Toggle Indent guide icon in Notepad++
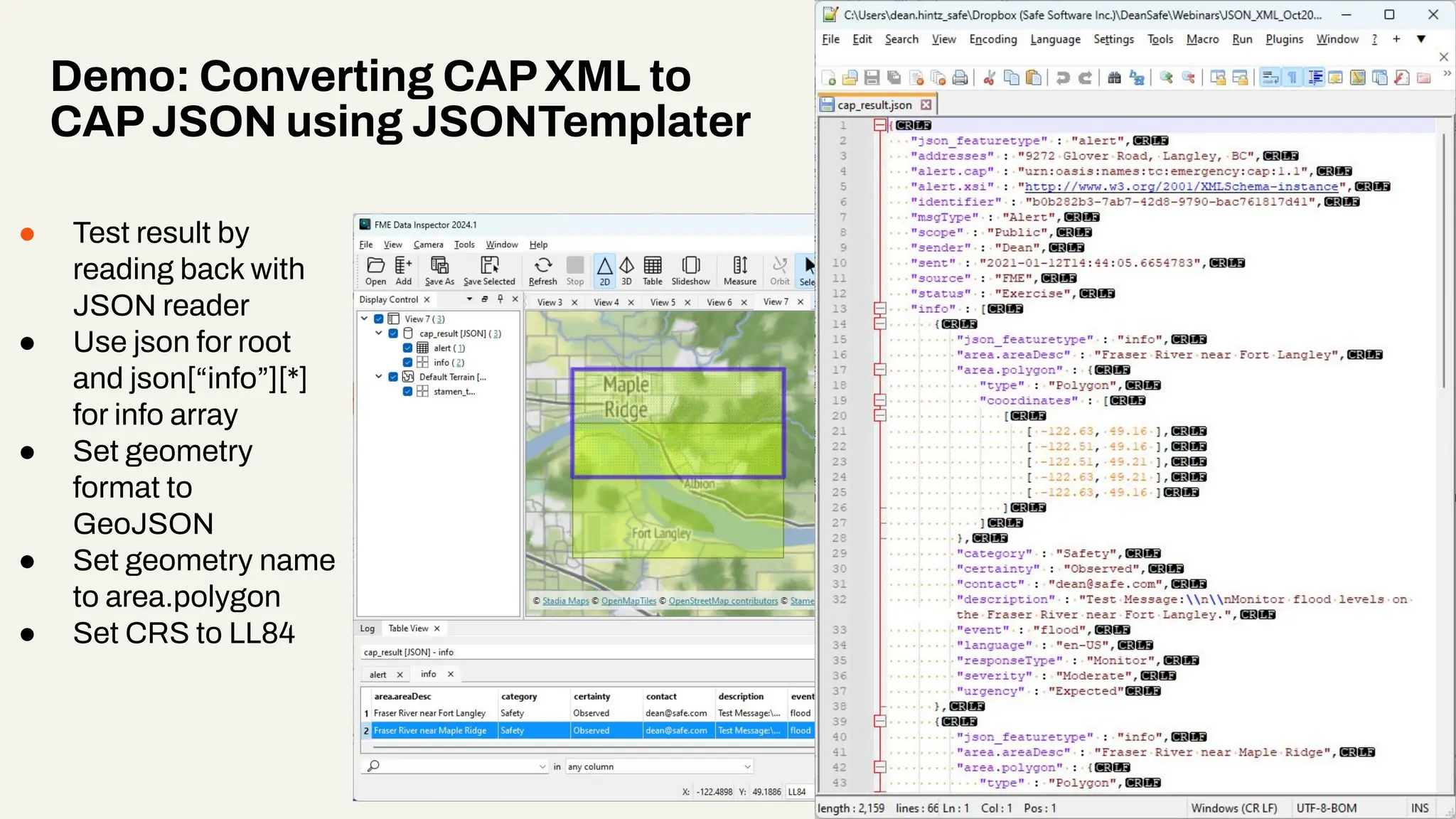This screenshot has width=1456, height=819. pyautogui.click(x=1315, y=77)
